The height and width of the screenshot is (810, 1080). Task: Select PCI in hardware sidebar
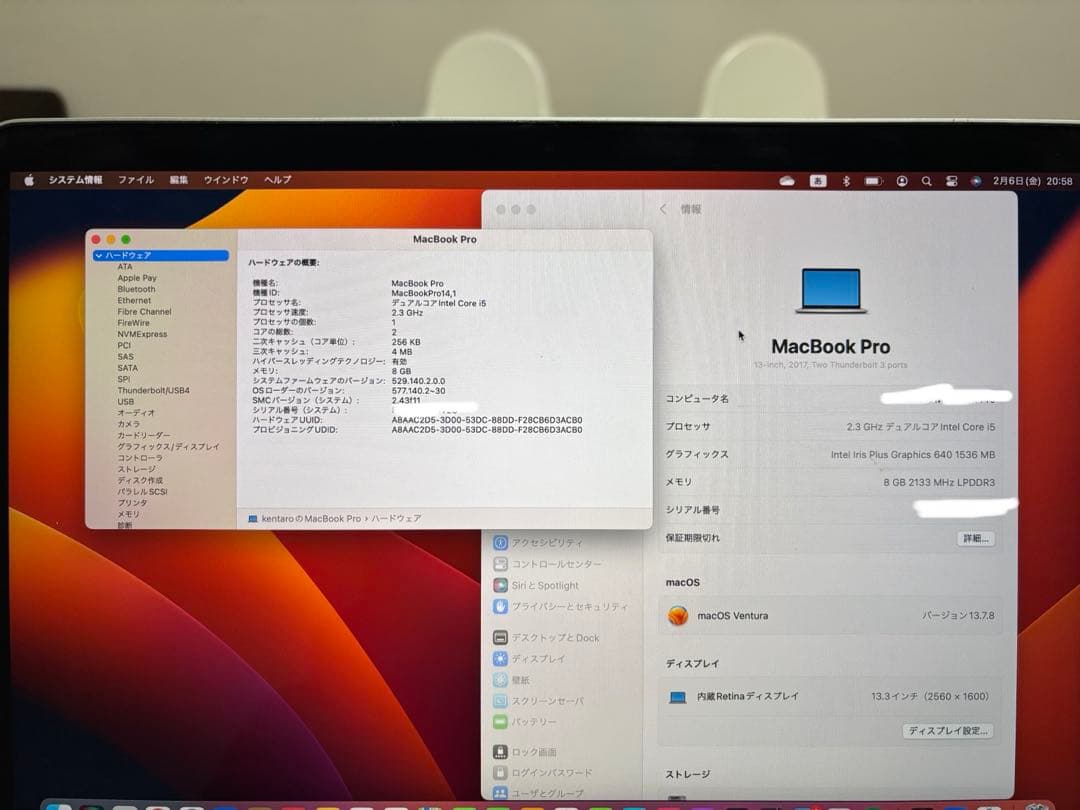point(124,345)
